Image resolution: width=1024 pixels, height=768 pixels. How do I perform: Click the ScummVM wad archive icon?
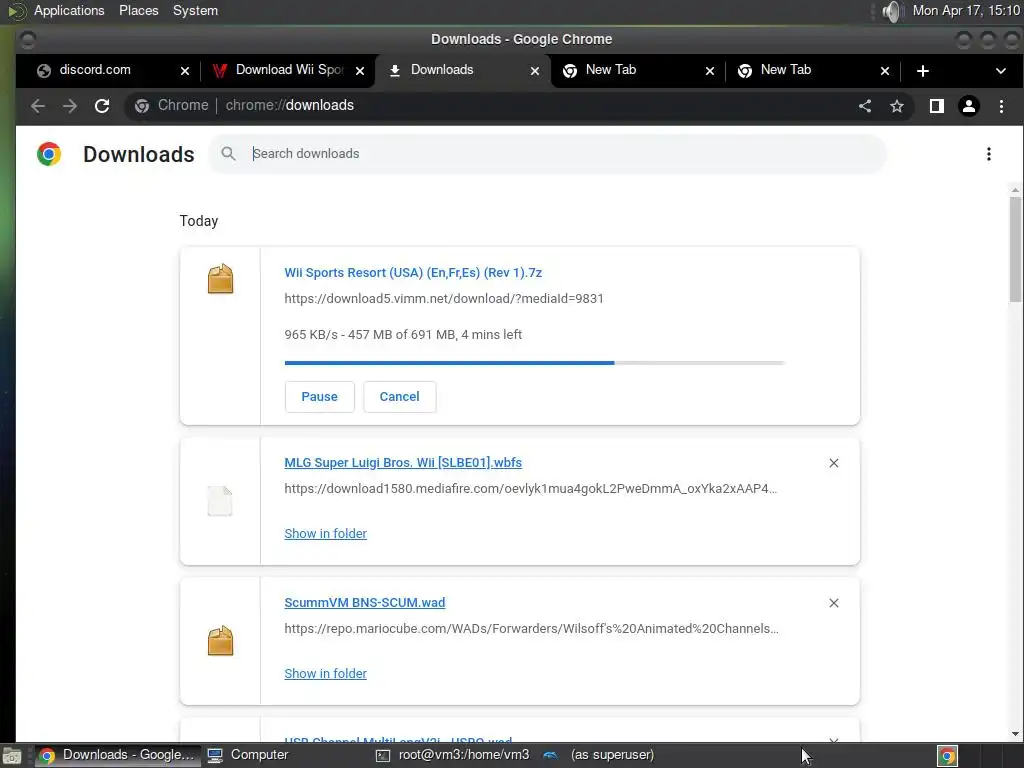[x=221, y=641]
